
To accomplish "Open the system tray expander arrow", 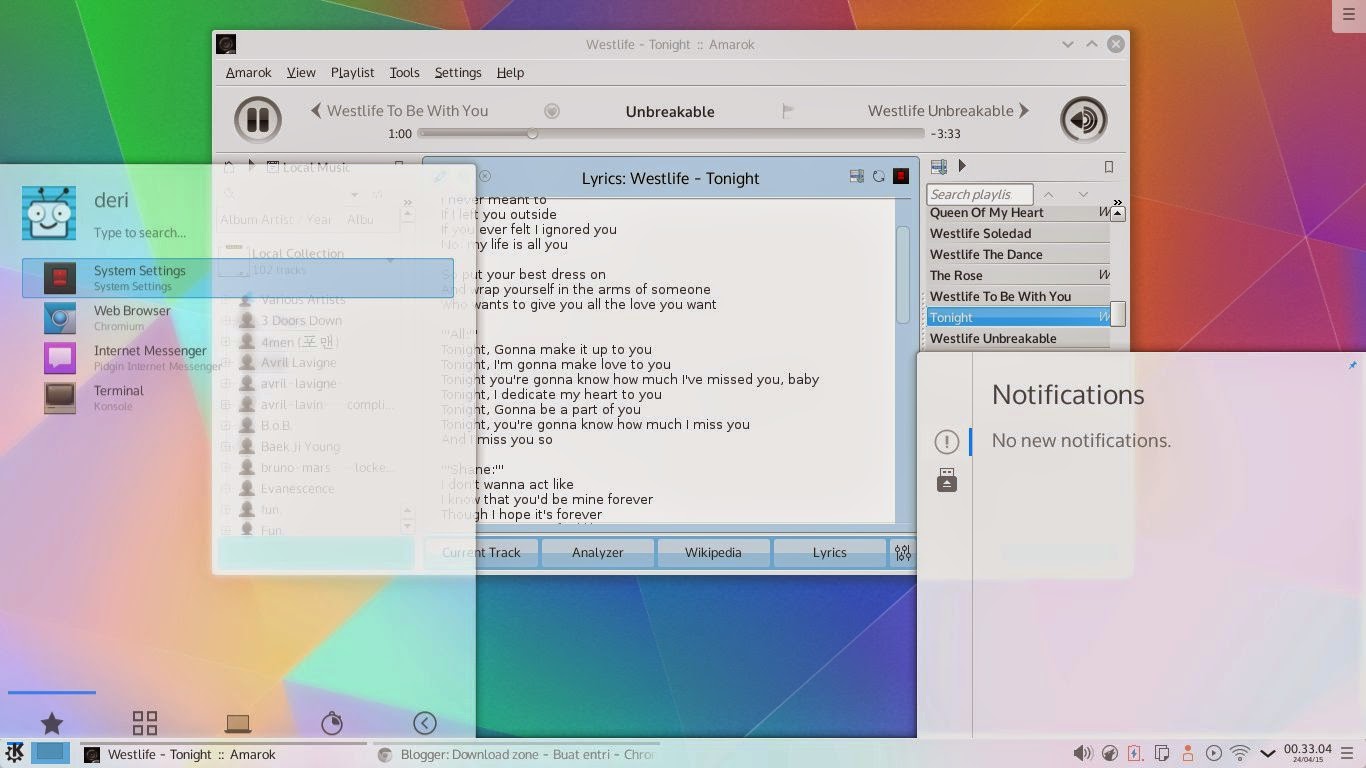I will pos(1268,754).
